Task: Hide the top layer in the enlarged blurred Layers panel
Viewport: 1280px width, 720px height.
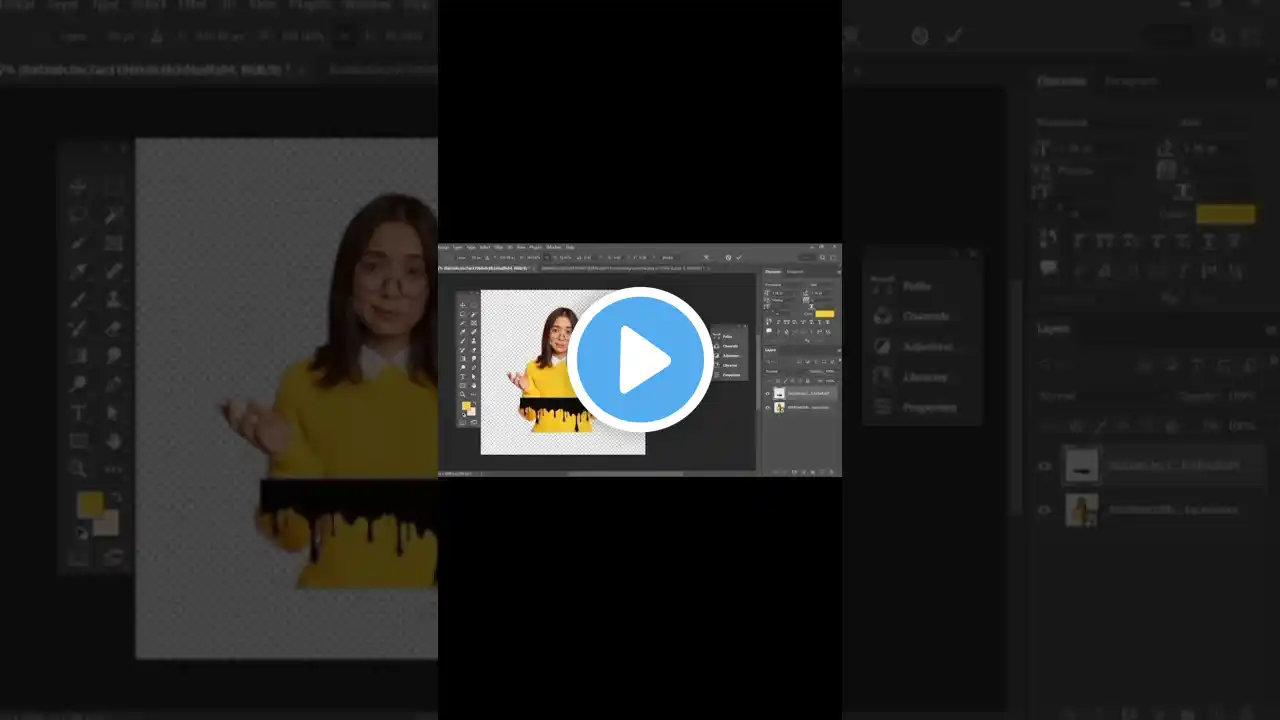Action: [1045, 466]
